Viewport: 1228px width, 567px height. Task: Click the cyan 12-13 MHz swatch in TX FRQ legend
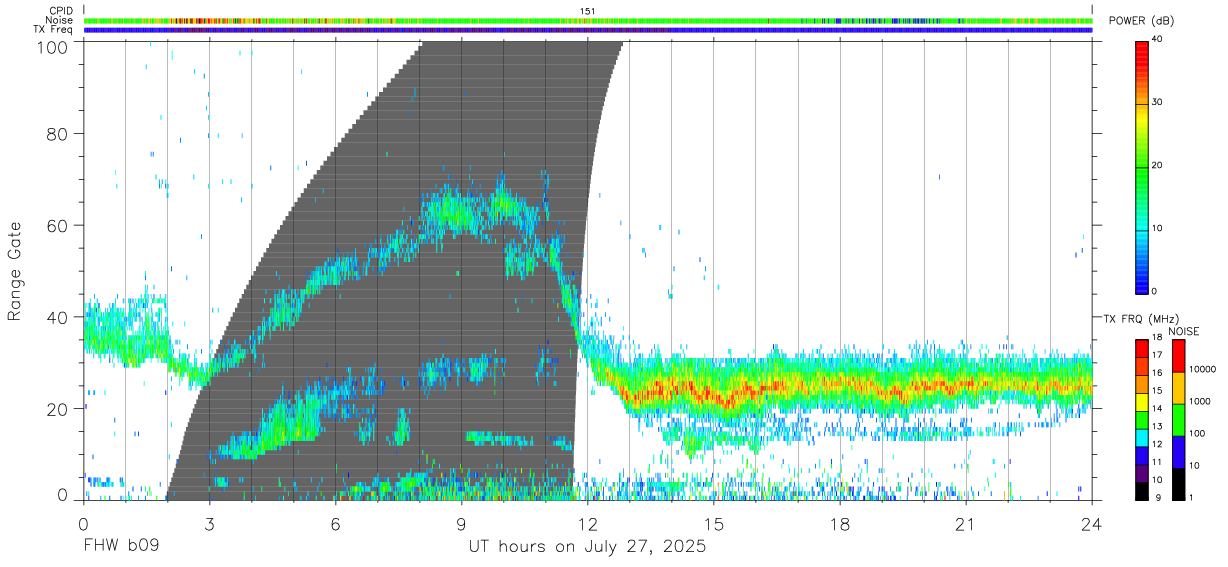pos(1141,436)
